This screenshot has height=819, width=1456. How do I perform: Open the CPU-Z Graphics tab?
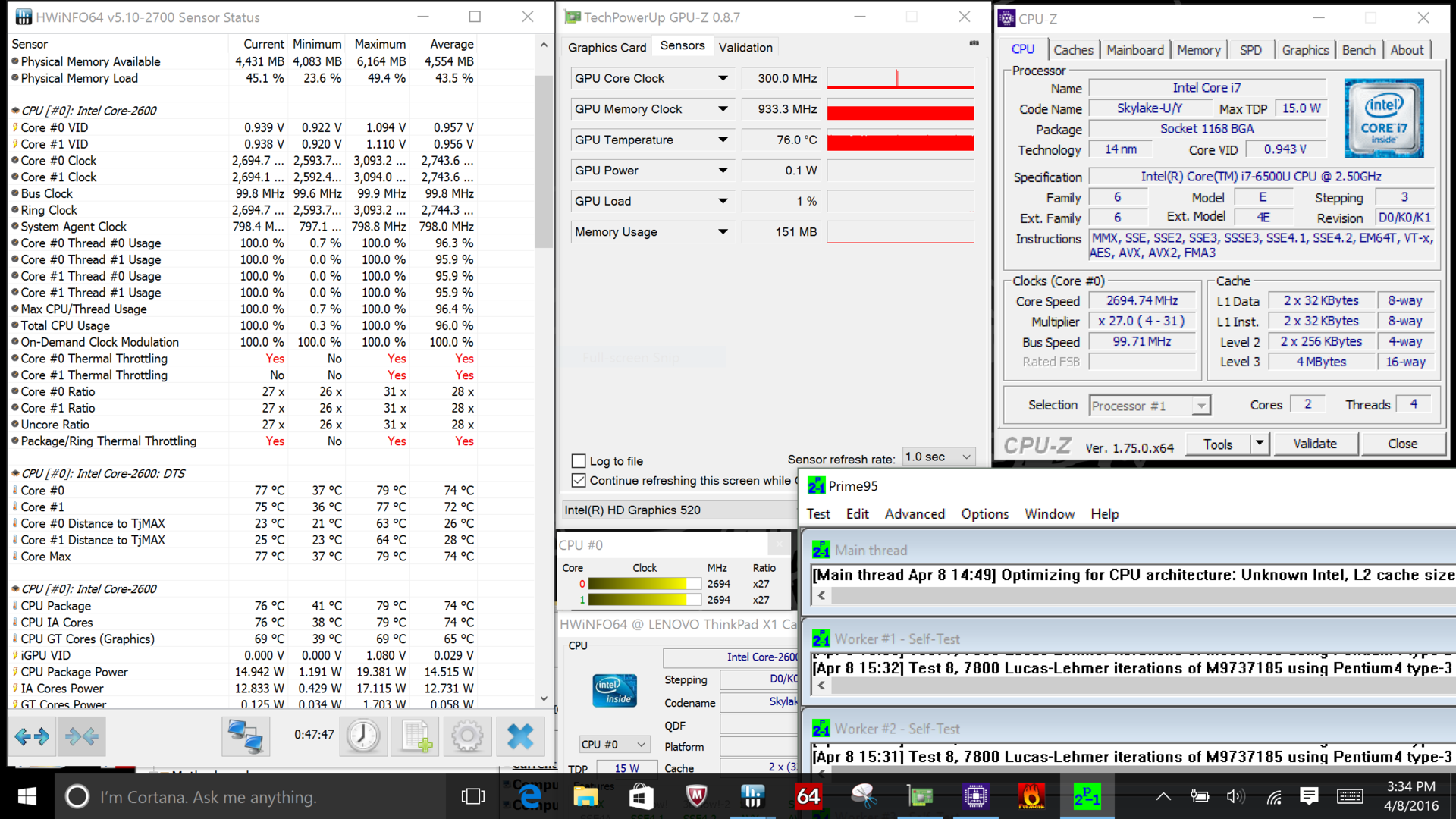[x=1305, y=50]
